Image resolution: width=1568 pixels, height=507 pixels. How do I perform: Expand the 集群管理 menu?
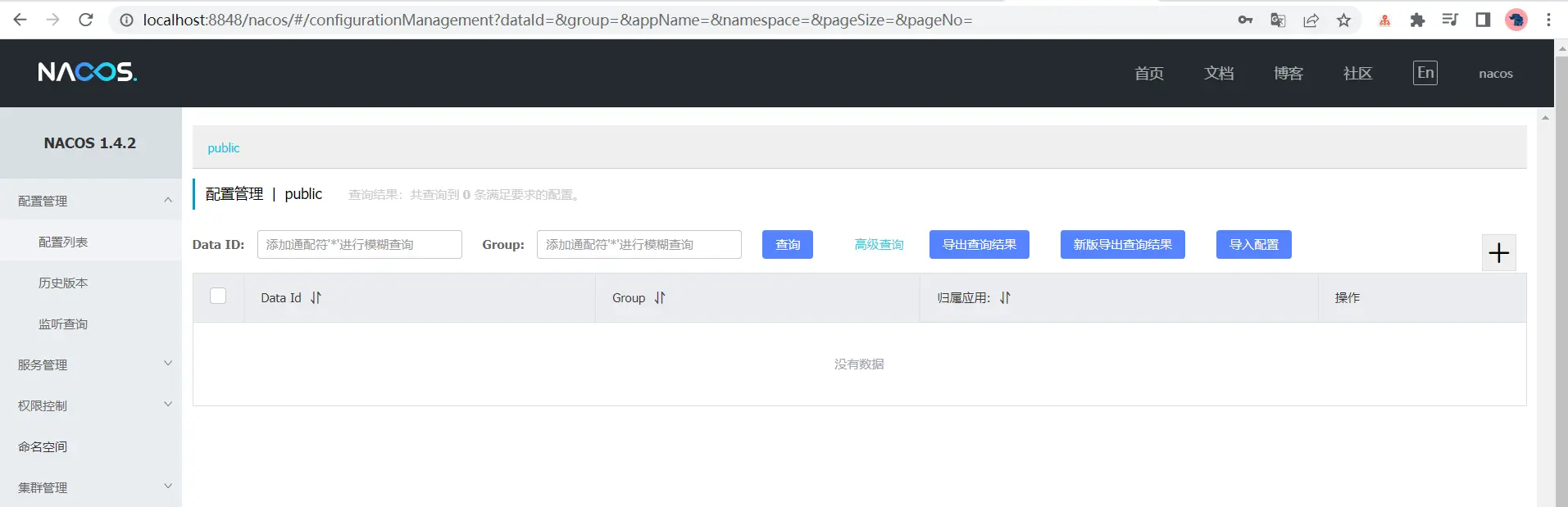pos(90,487)
